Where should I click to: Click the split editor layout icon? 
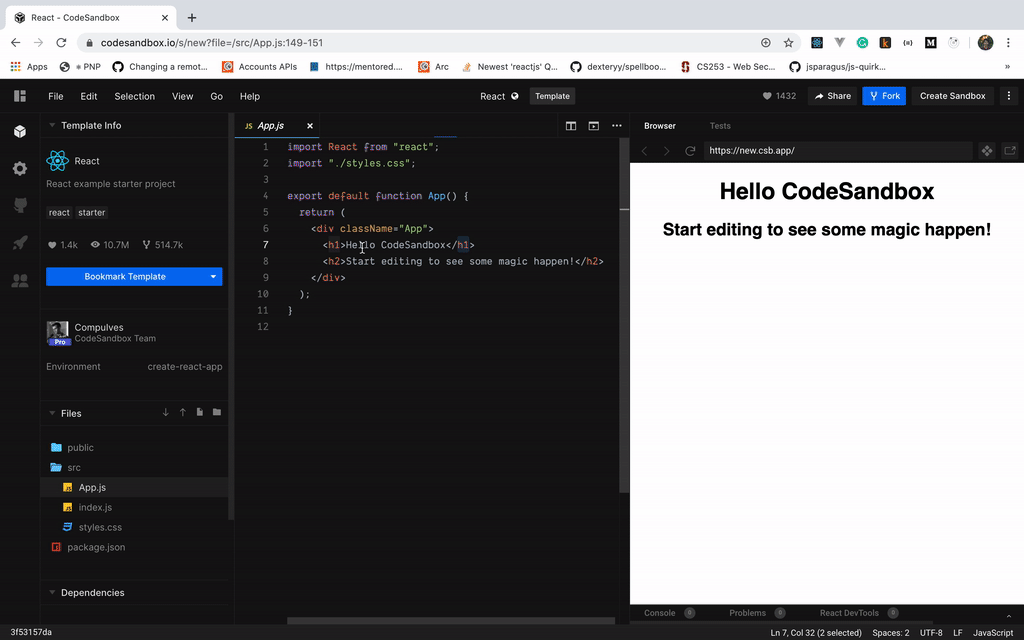tap(571, 126)
